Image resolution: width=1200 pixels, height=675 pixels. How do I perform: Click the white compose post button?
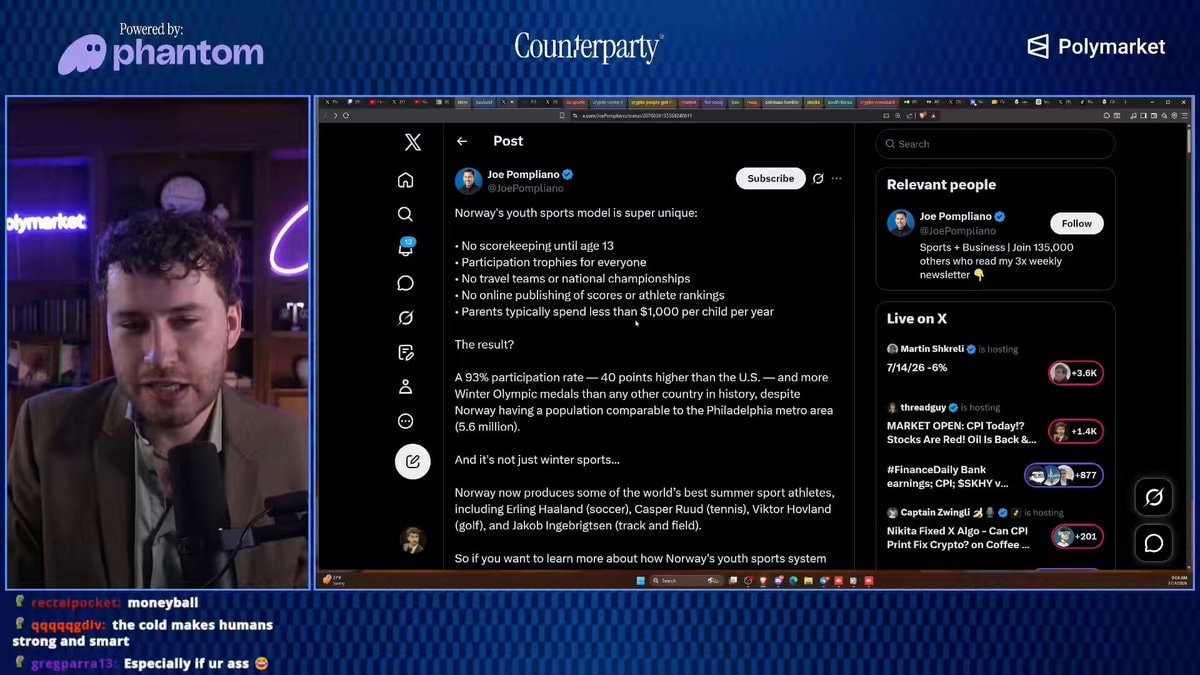point(412,461)
